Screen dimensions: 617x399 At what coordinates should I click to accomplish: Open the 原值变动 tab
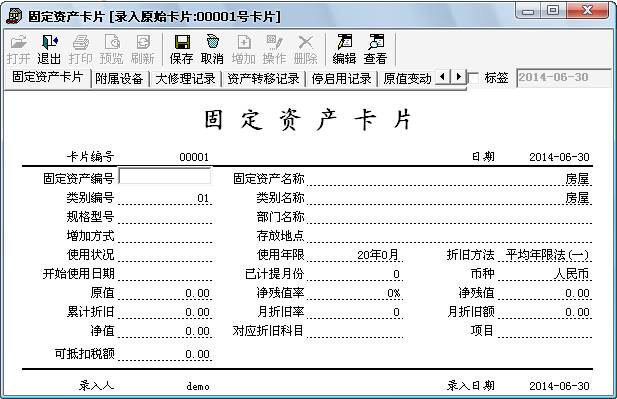pos(408,79)
